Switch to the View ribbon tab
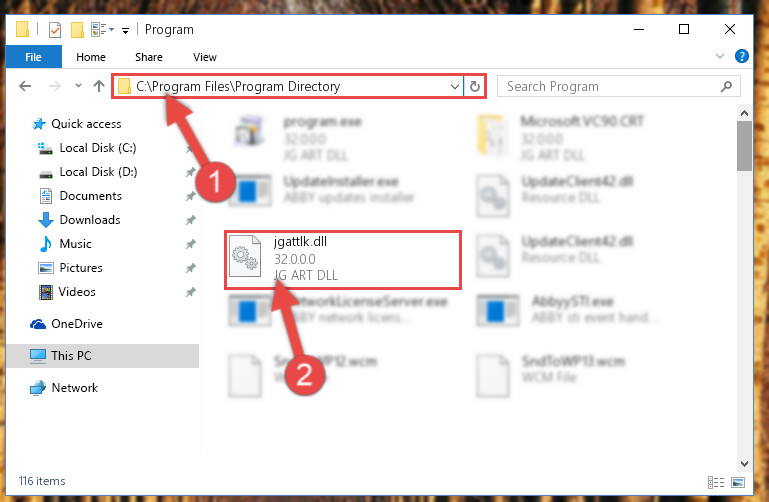Image resolution: width=769 pixels, height=502 pixels. click(205, 57)
